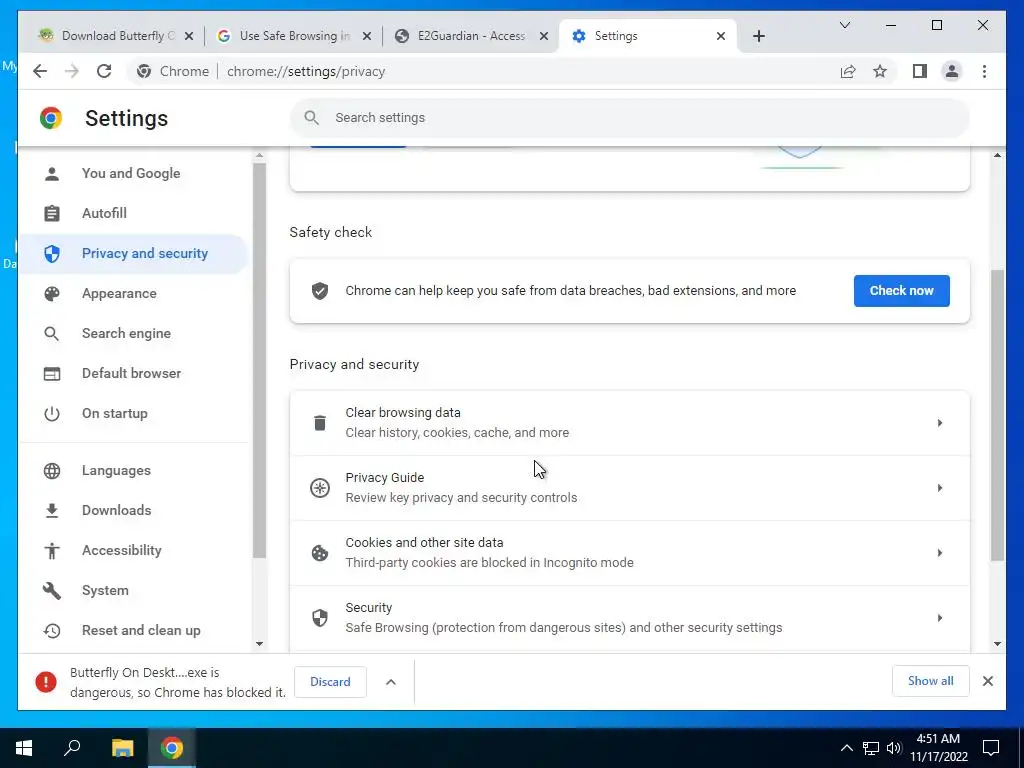Click the cookie icon
1024x768 pixels.
(320, 553)
